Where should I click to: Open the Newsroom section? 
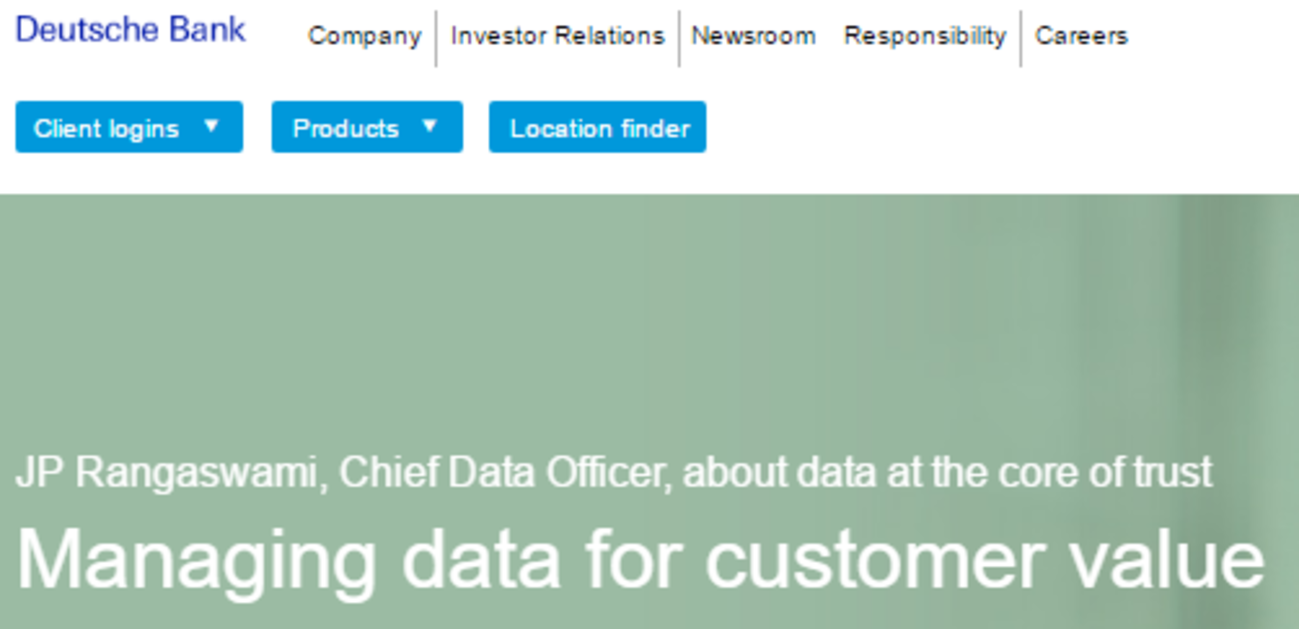click(x=753, y=36)
